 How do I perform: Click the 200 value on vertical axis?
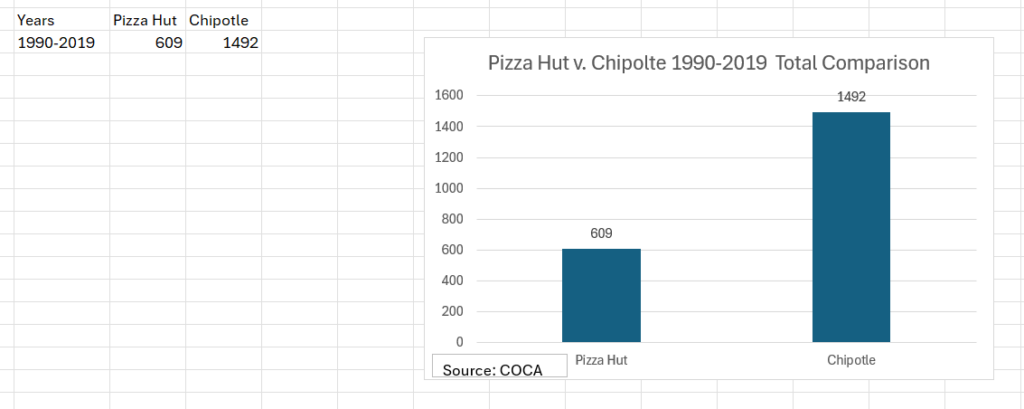coord(454,312)
